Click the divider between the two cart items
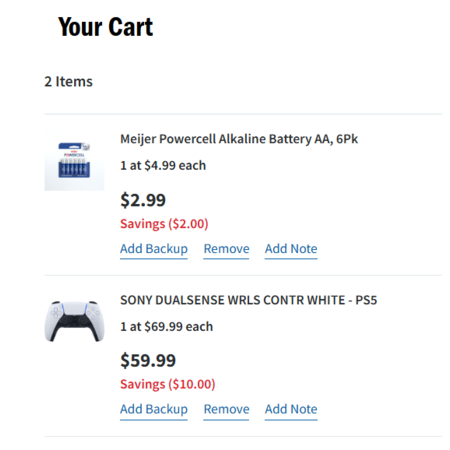This screenshot has width=450, height=450. (x=243, y=275)
